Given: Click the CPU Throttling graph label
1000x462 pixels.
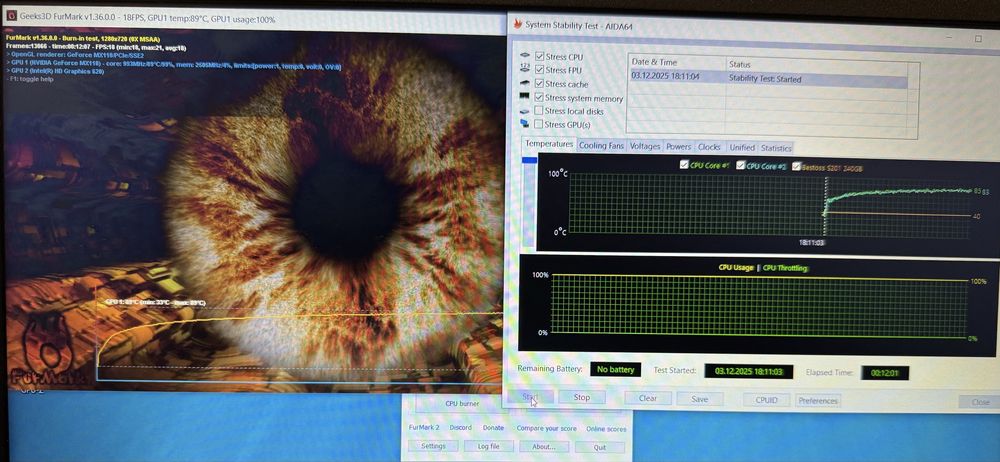Looking at the screenshot, I should pos(785,268).
